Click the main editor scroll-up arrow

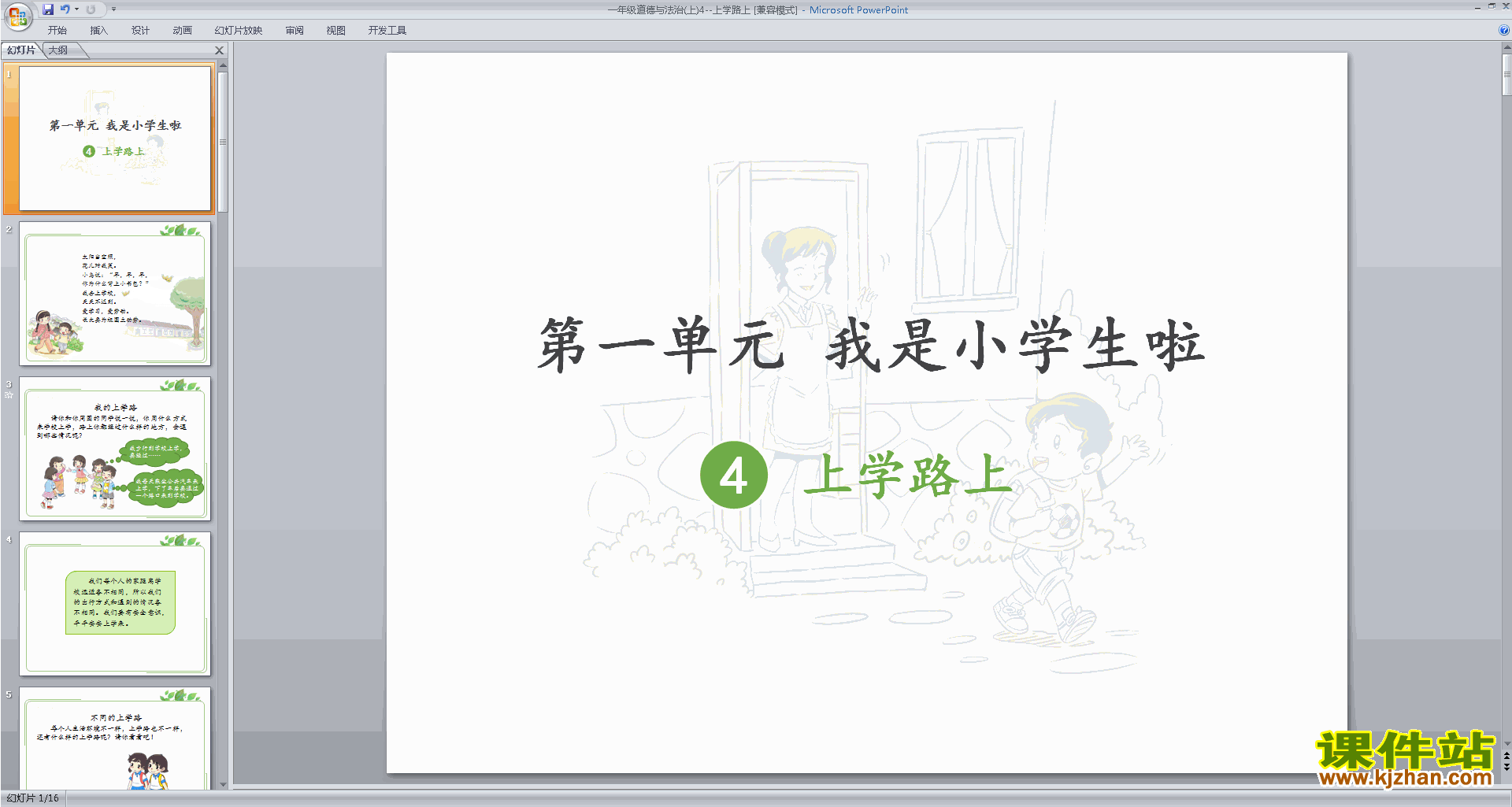coord(1506,48)
